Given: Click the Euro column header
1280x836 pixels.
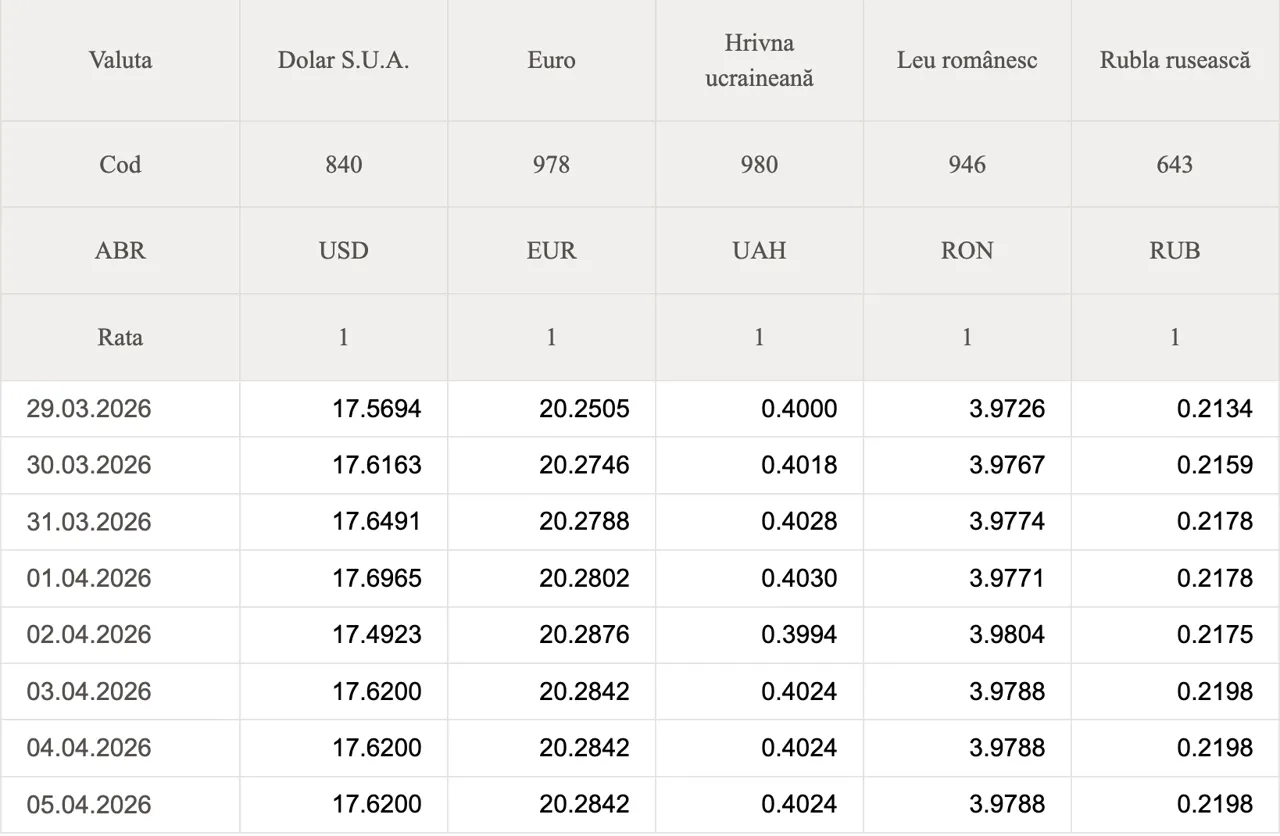Looking at the screenshot, I should [551, 60].
